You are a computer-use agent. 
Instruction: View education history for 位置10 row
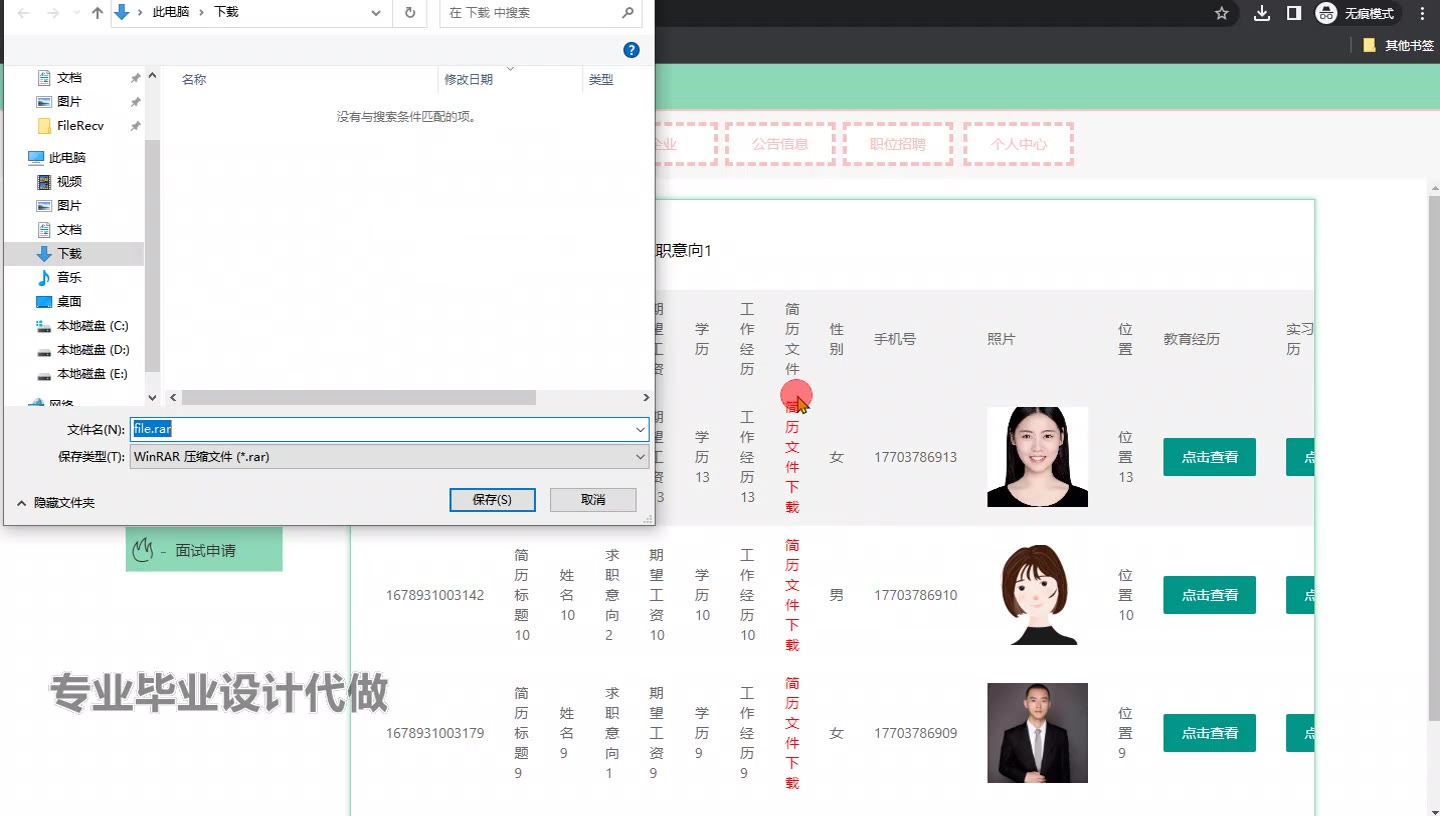1210,595
